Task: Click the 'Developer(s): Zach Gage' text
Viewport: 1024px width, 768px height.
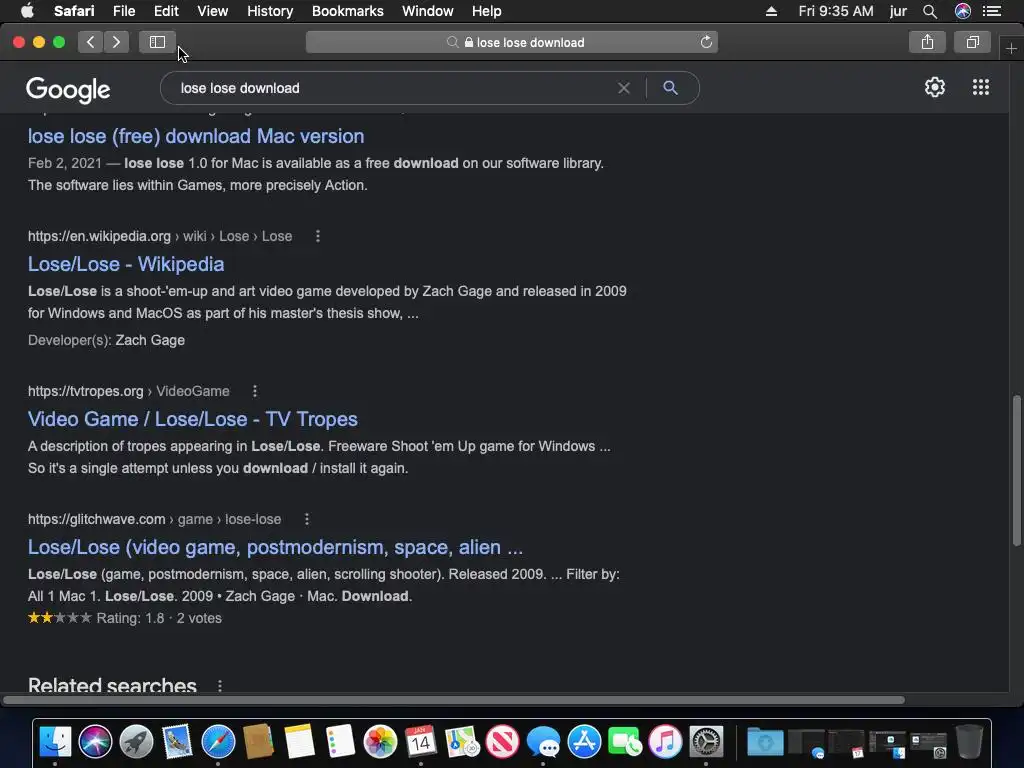Action: [x=106, y=340]
